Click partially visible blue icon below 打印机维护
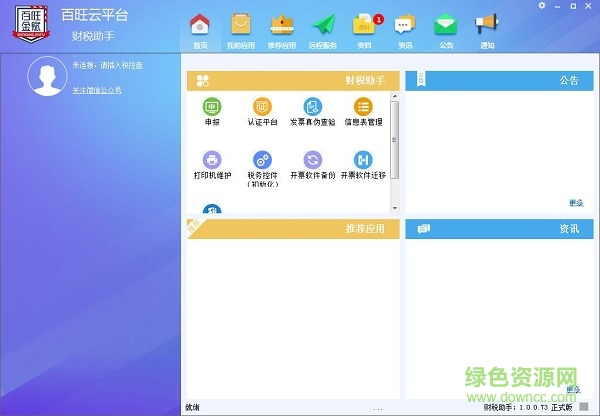This screenshot has height=416, width=600. pyautogui.click(x=212, y=209)
